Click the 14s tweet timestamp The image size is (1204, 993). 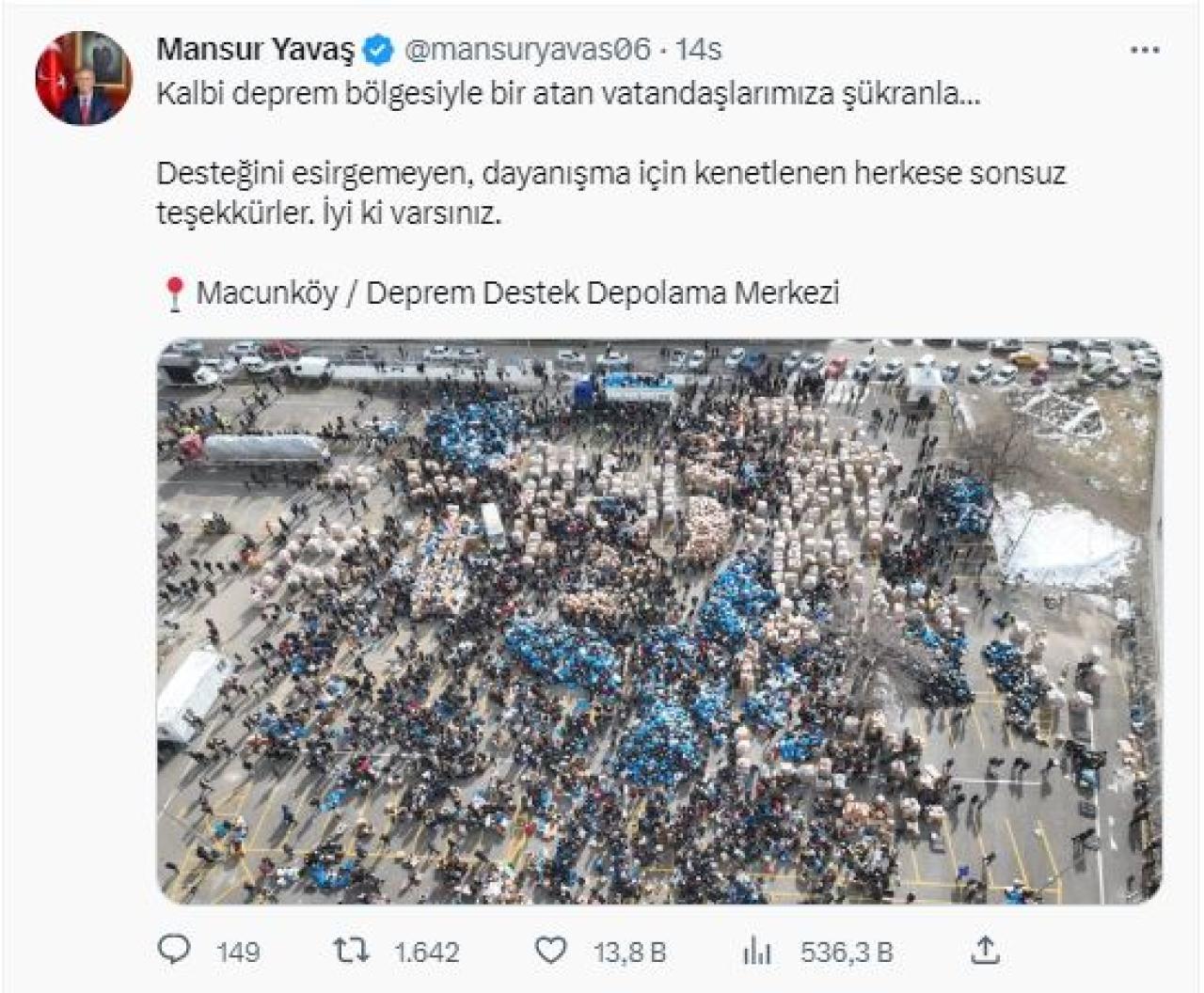[x=698, y=50]
